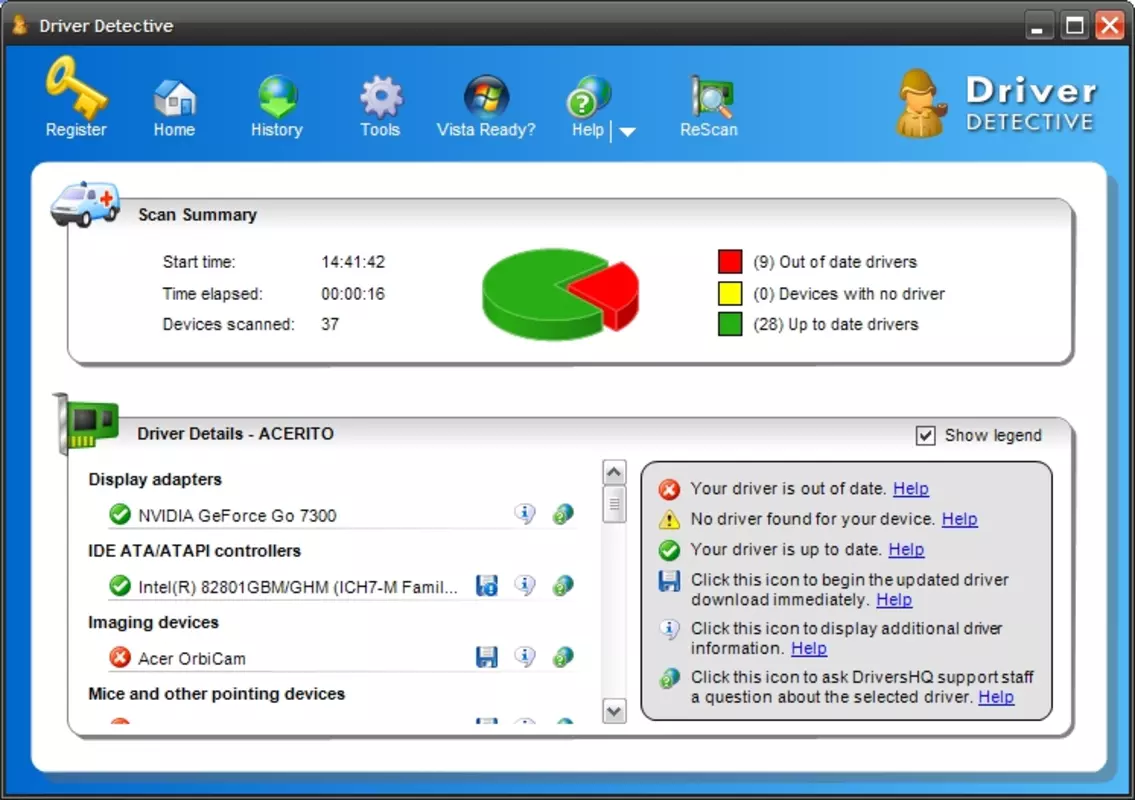Click the driver list scroll up arrow
The width and height of the screenshot is (1135, 800).
click(x=614, y=473)
